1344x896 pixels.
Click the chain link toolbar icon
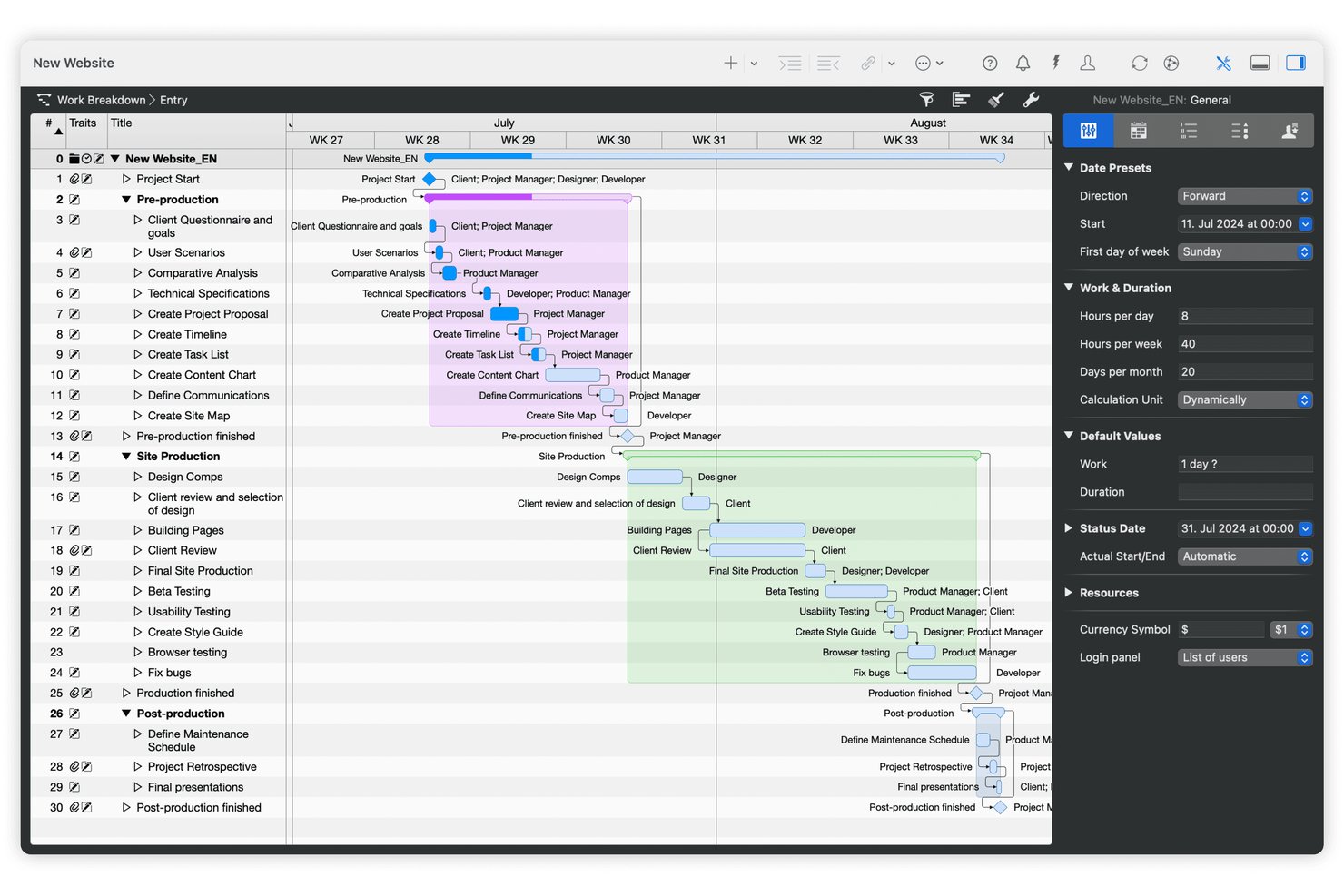[868, 63]
